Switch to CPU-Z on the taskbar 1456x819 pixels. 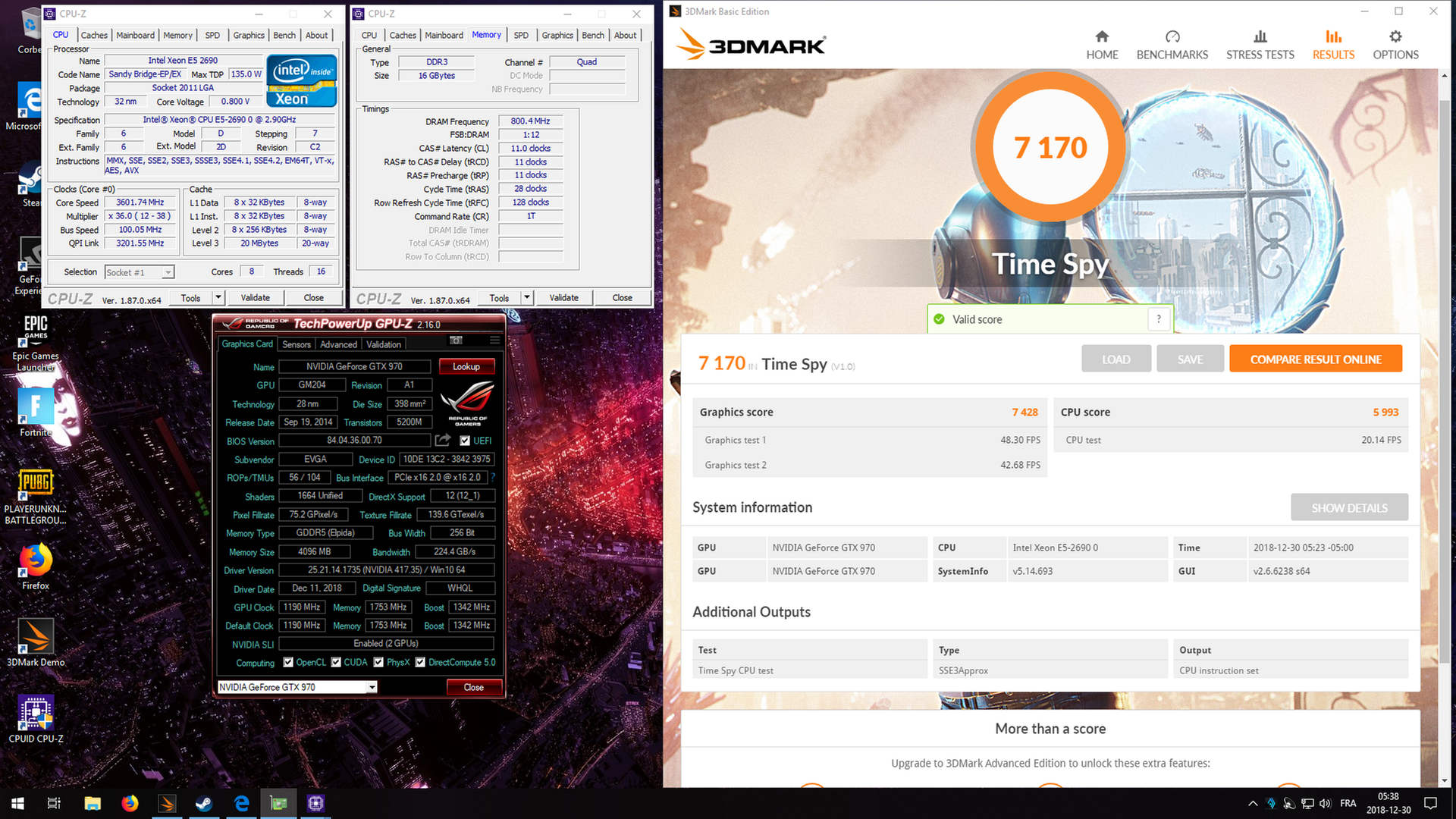pos(315,803)
